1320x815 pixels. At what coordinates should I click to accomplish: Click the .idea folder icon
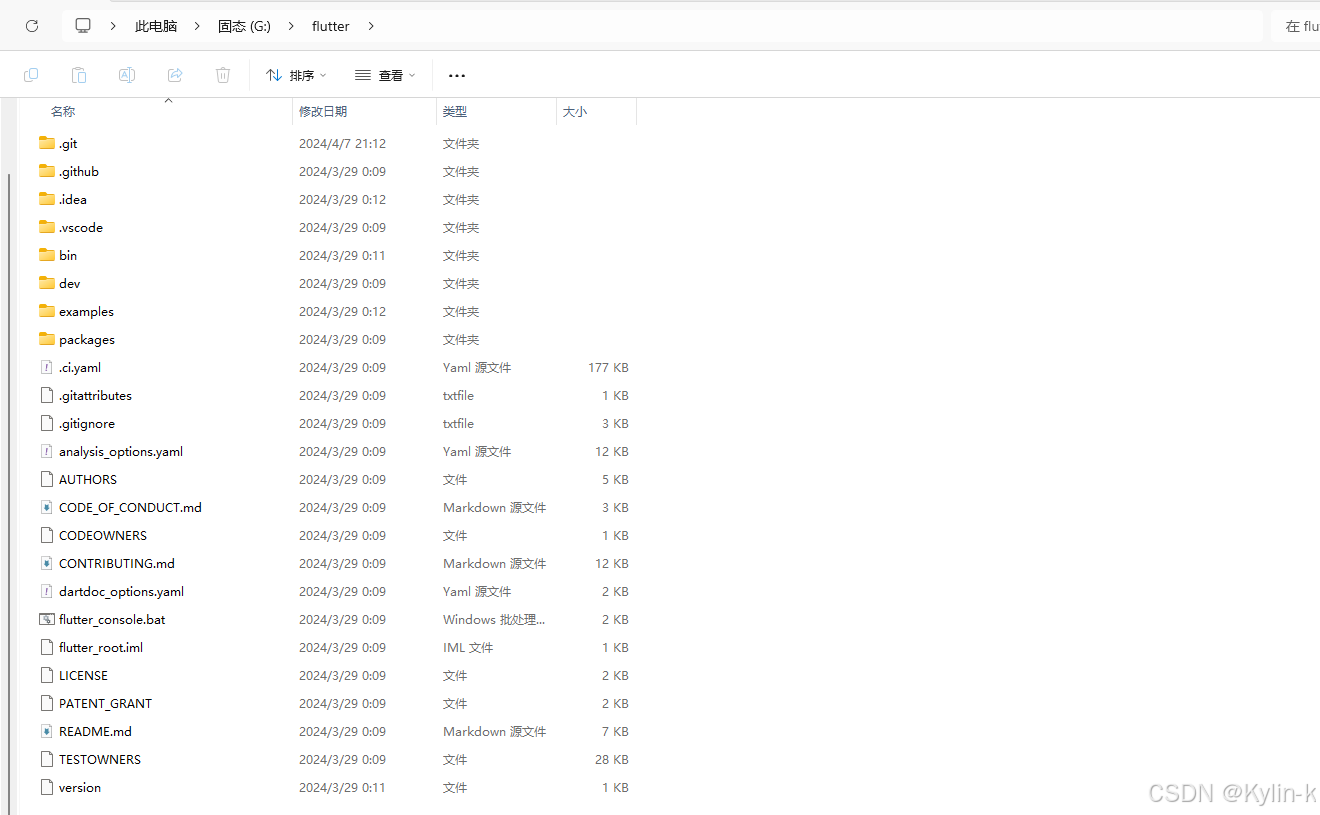47,199
